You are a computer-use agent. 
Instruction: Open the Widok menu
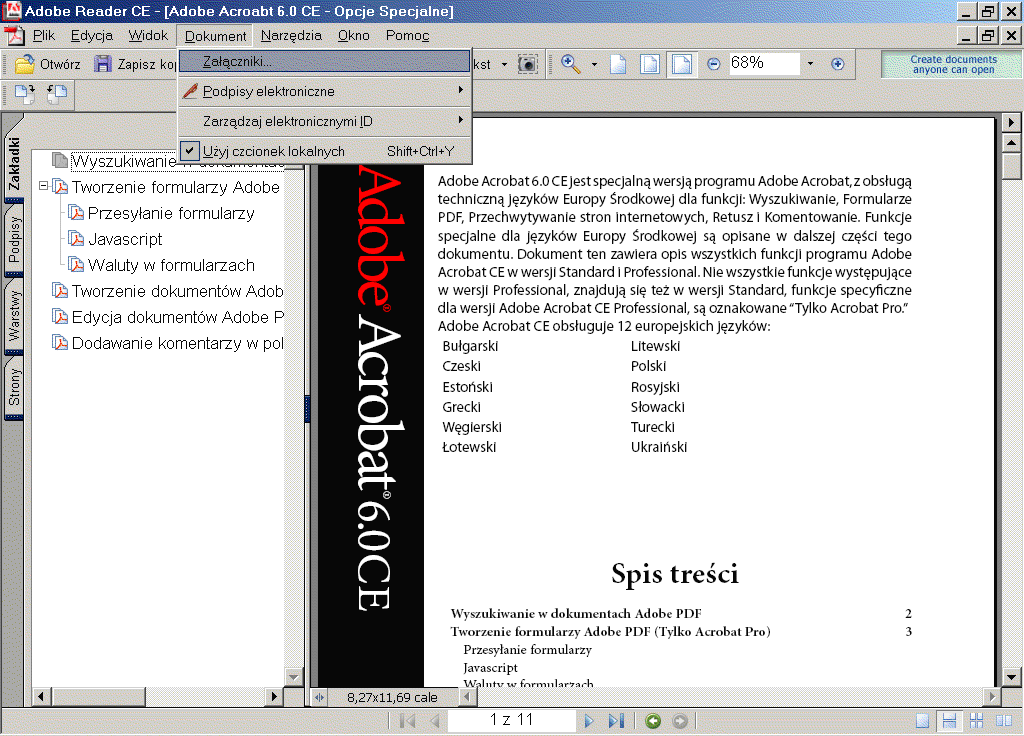pyautogui.click(x=148, y=35)
